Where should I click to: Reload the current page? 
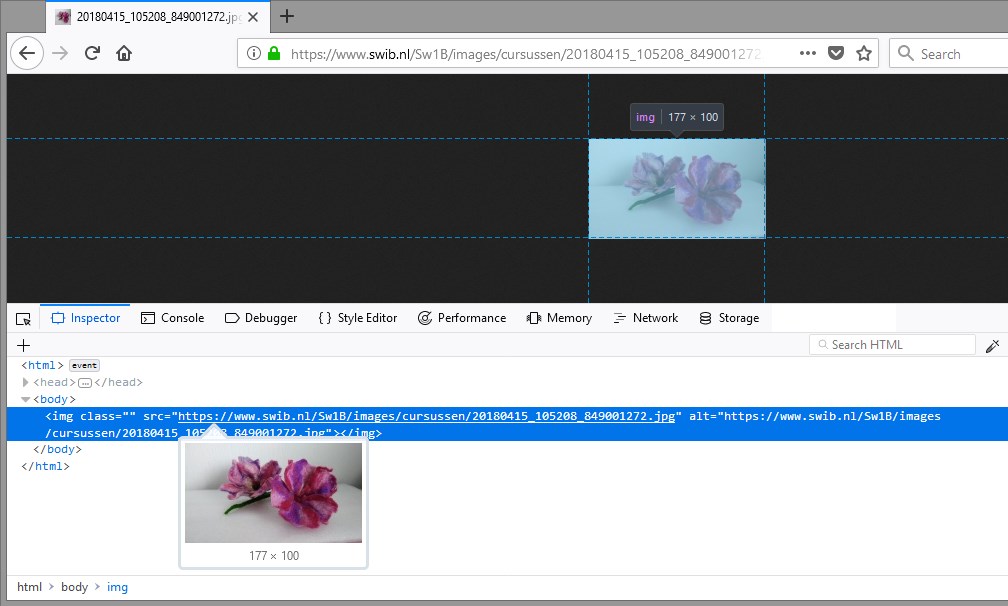coord(93,53)
